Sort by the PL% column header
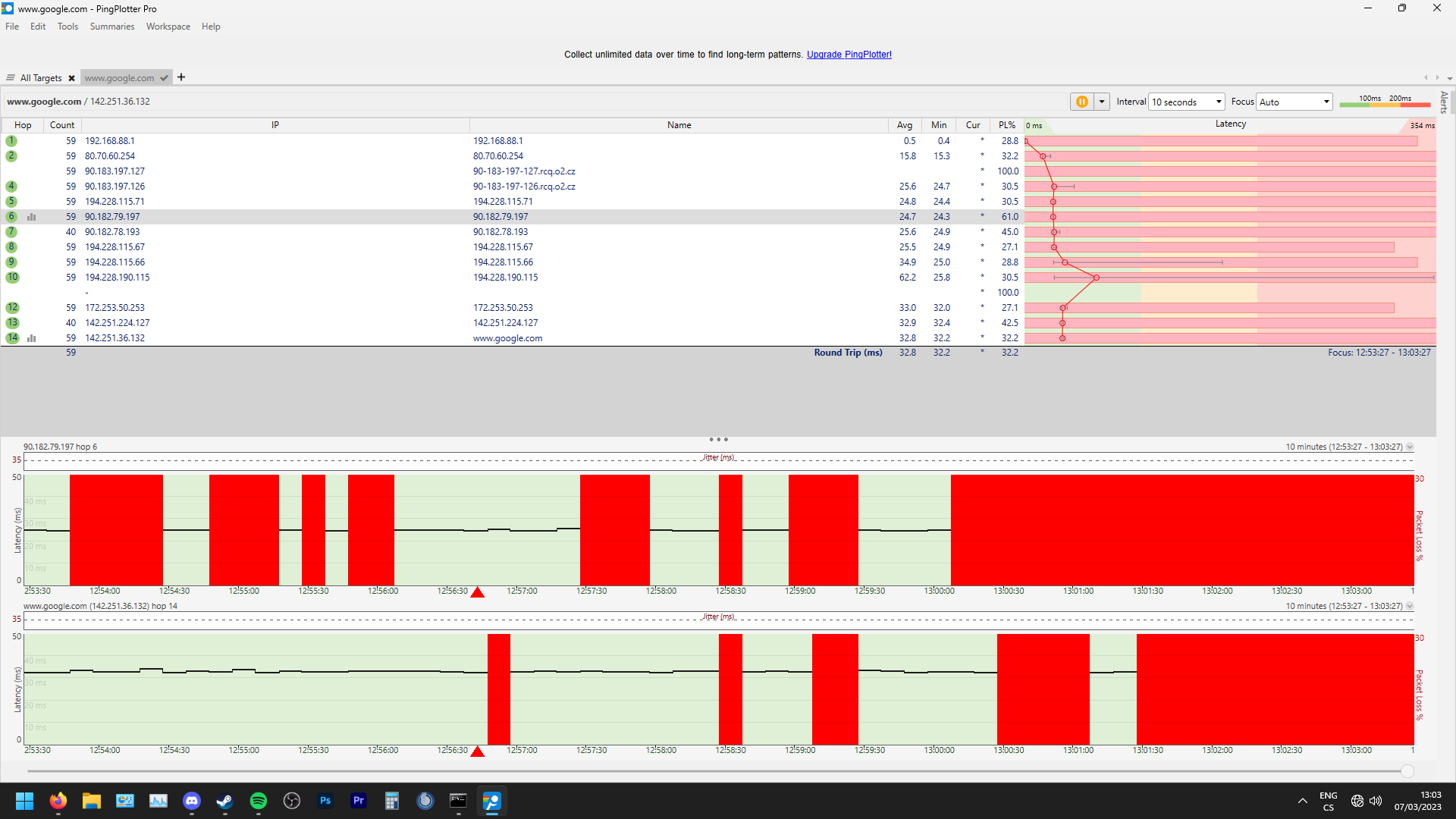 [1006, 125]
